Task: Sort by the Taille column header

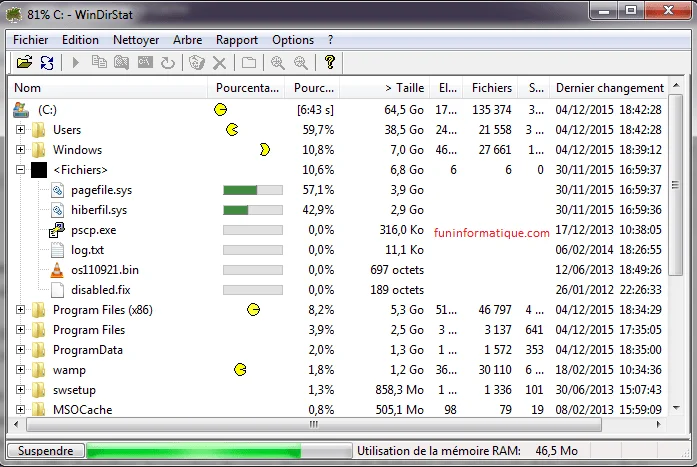Action: point(385,88)
